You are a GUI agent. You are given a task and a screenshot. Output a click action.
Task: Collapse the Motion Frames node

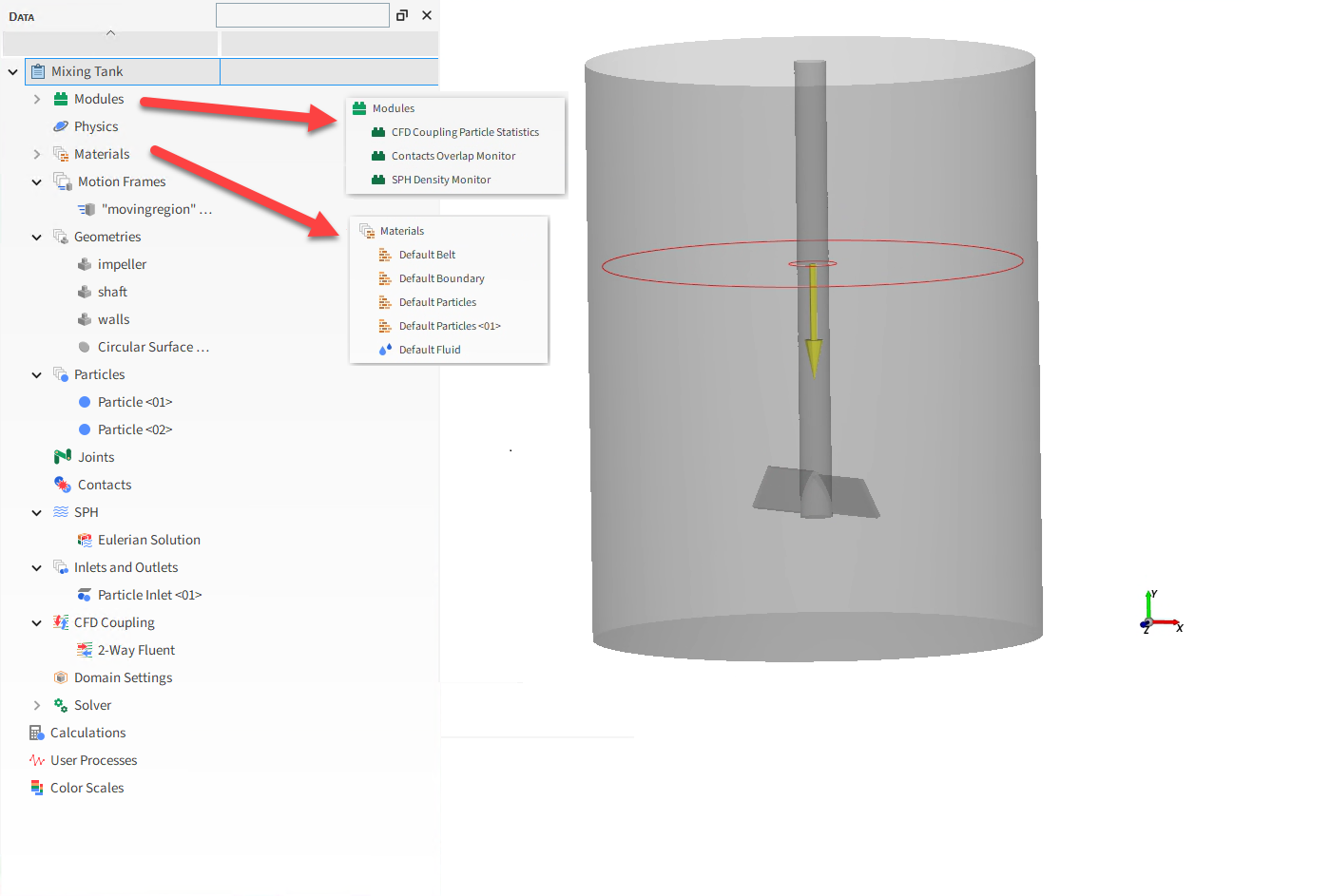coord(36,181)
